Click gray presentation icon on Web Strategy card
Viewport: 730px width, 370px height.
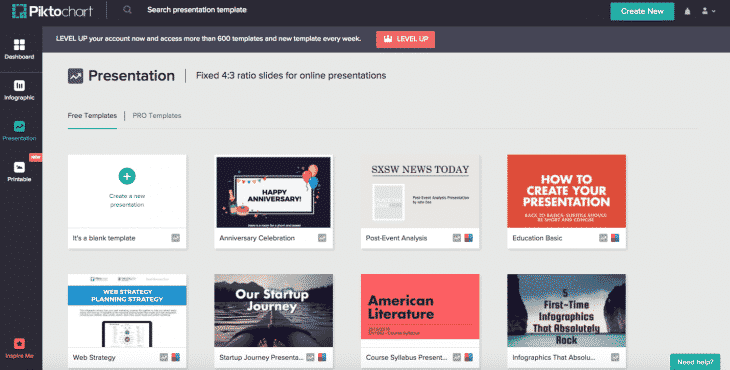[163, 357]
